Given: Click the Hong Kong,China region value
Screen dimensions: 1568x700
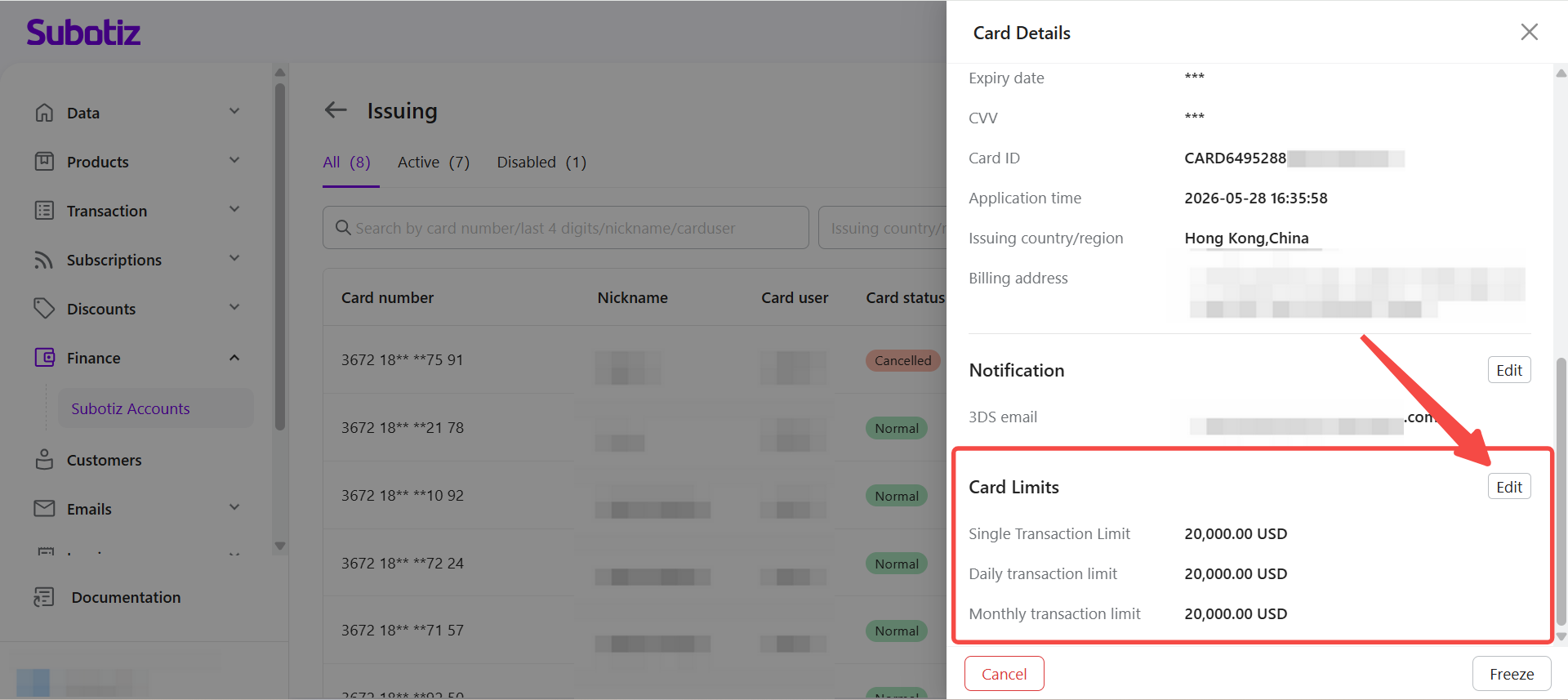Looking at the screenshot, I should [1246, 238].
